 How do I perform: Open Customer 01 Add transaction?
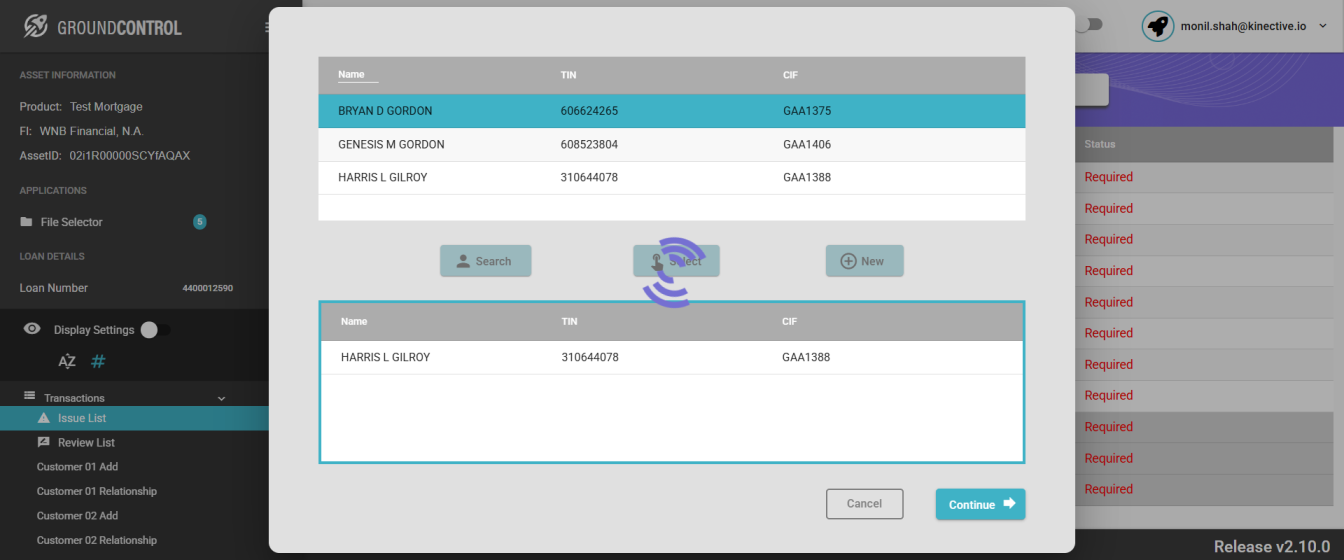[x=77, y=467]
